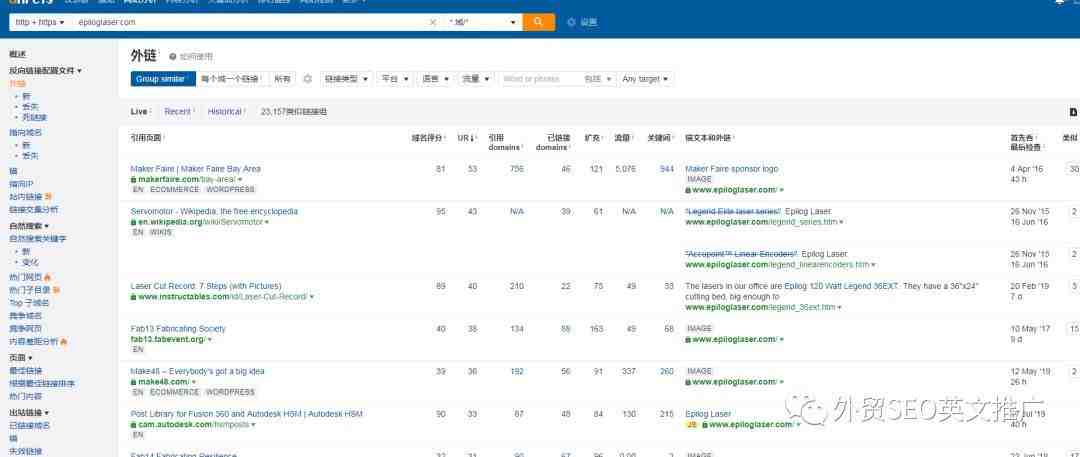The image size is (1080, 457).
Task: Switch to 每个域一个链接 mode
Action: 230,79
